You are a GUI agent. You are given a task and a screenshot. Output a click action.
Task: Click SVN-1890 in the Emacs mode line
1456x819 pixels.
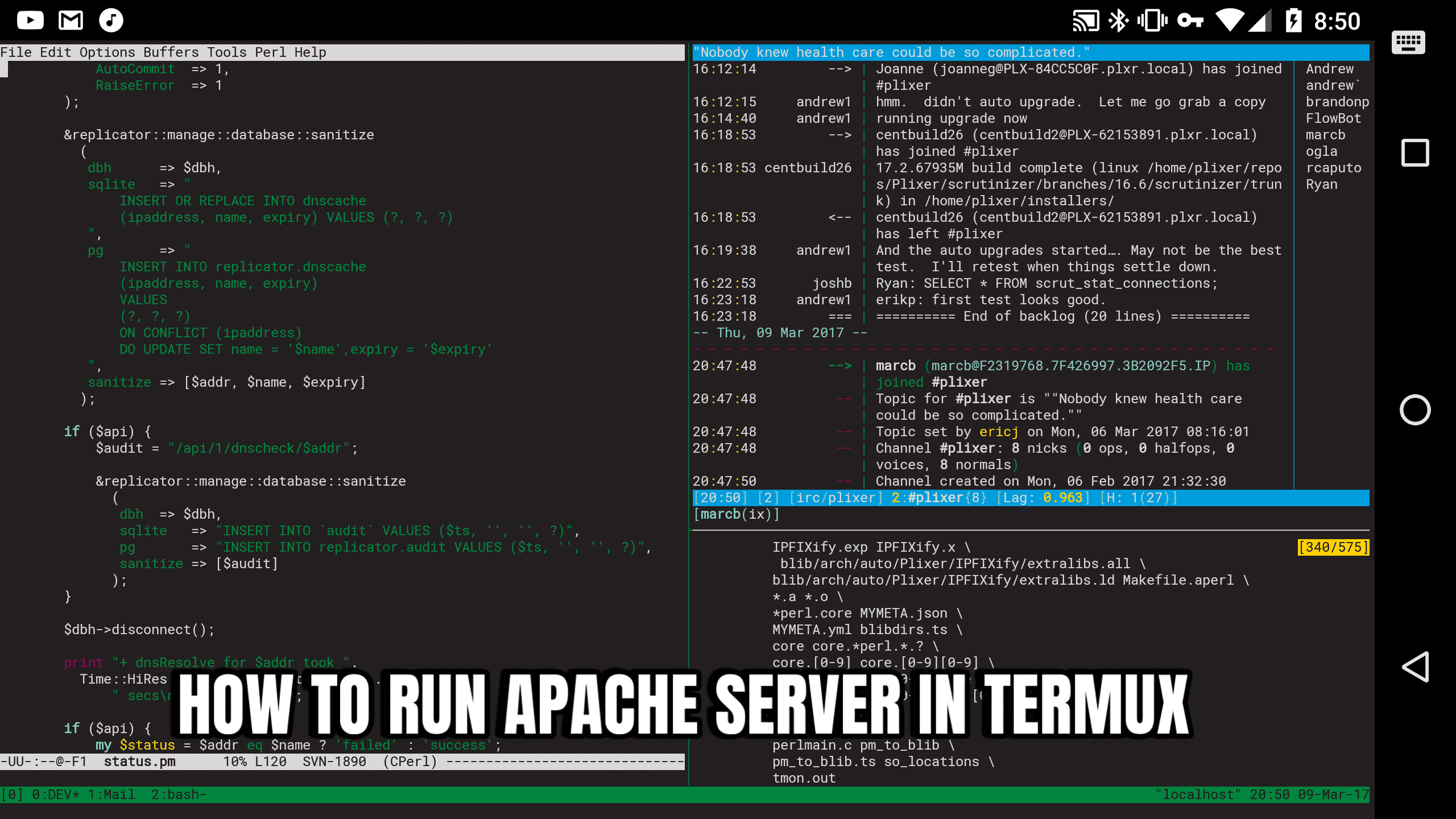tap(334, 762)
